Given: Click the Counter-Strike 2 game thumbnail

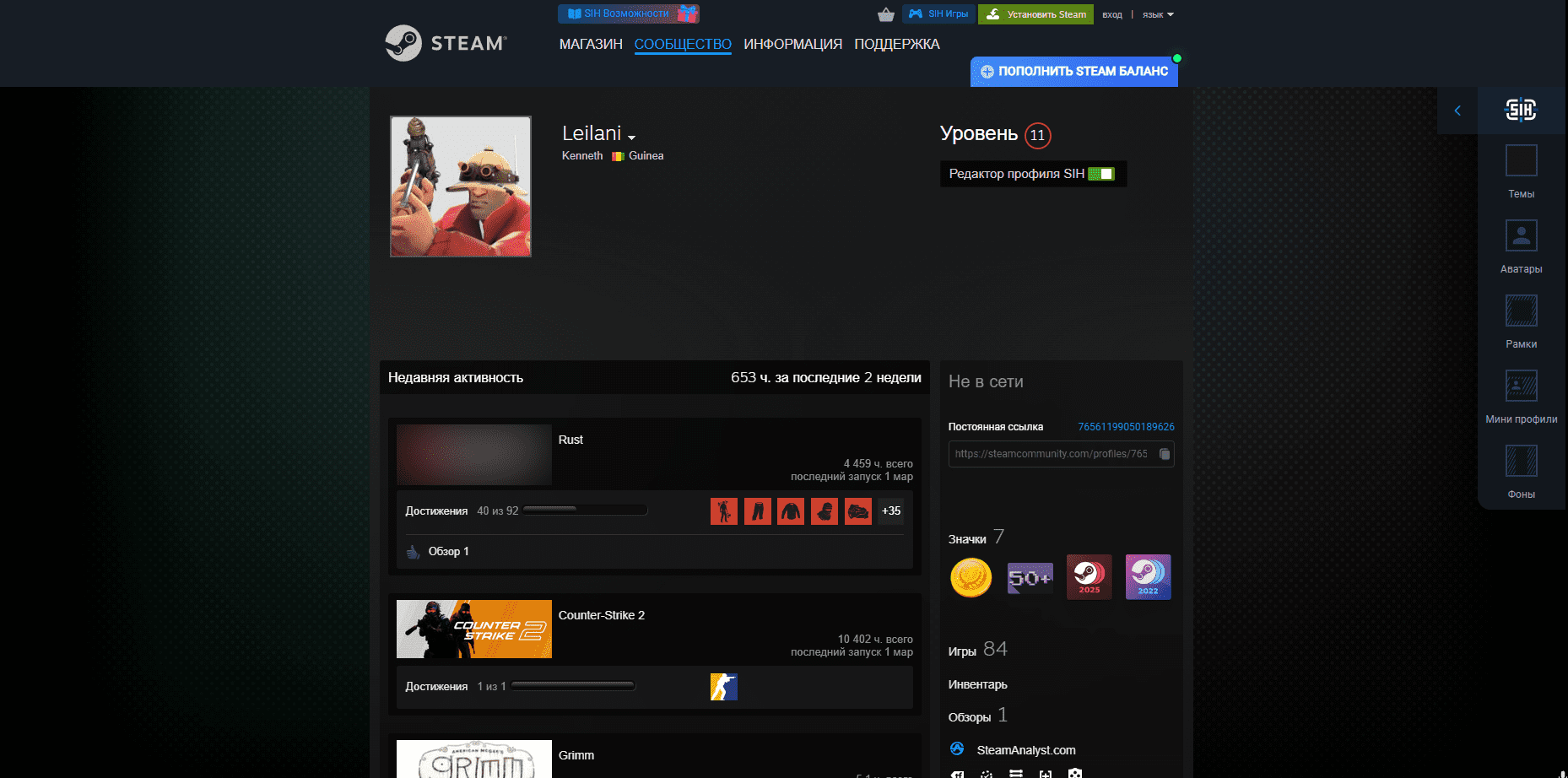Looking at the screenshot, I should click(473, 629).
